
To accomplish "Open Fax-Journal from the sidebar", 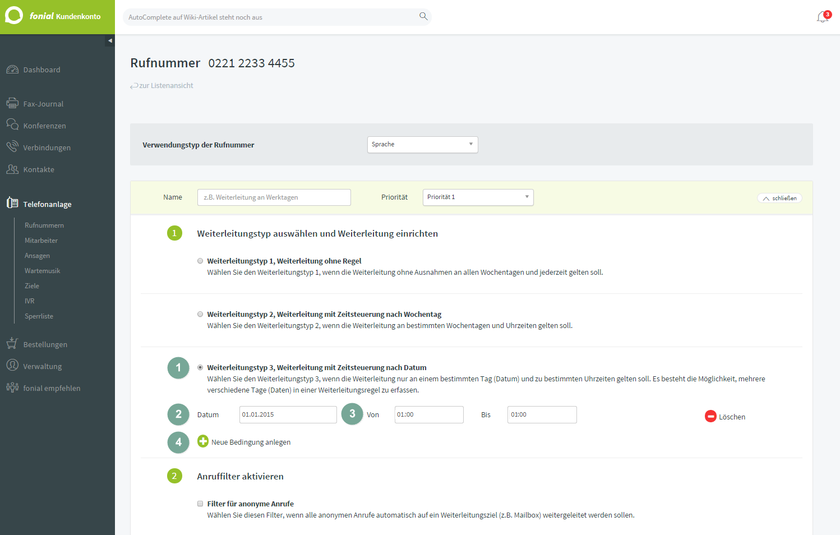I will click(43, 103).
